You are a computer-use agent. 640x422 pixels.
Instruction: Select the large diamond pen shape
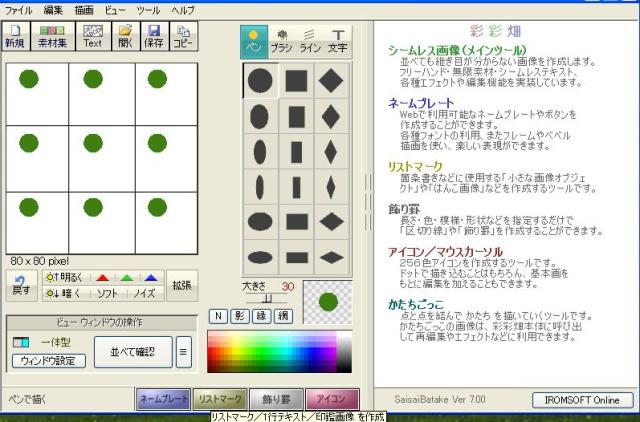(x=331, y=81)
